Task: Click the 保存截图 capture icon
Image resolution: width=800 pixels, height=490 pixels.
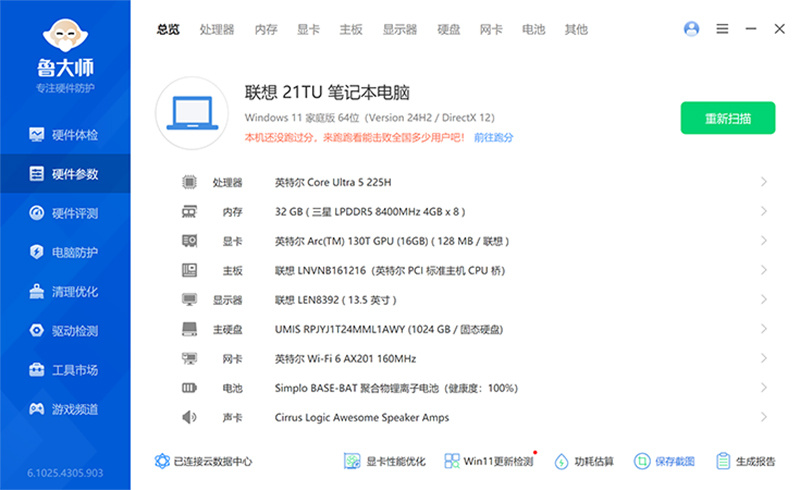Action: point(642,461)
